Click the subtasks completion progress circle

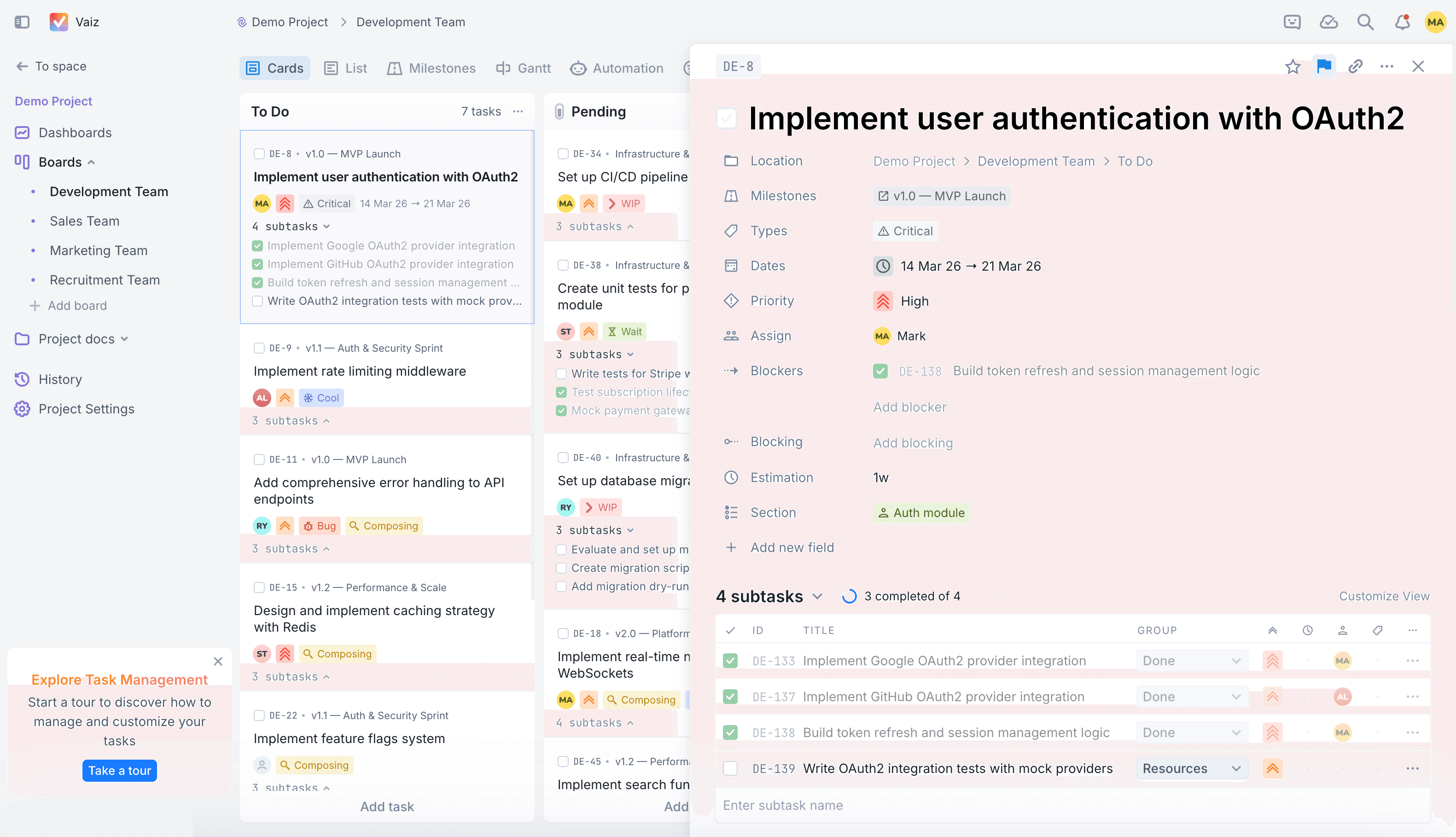click(849, 596)
